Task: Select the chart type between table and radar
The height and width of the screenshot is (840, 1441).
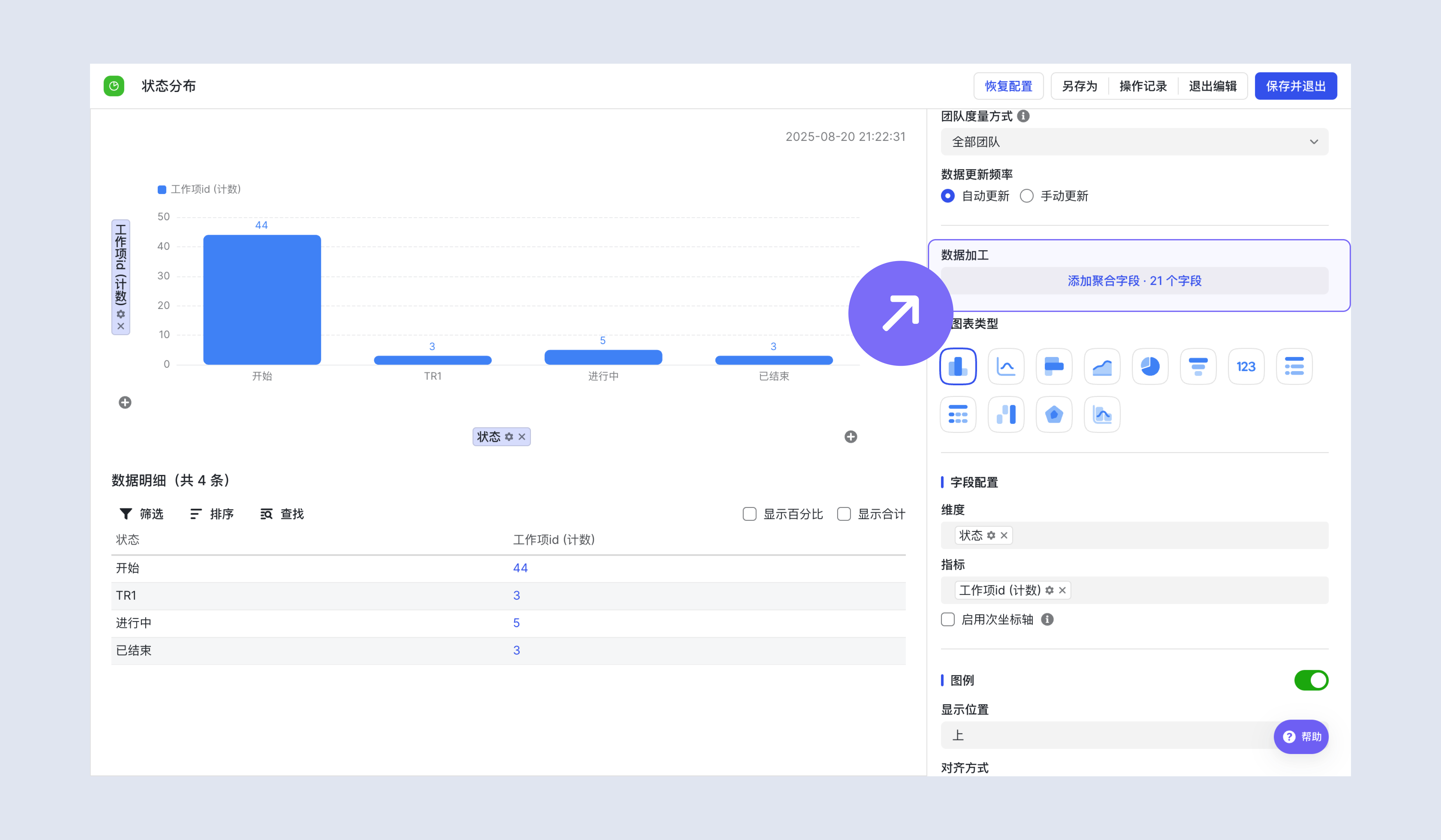Action: [1006, 414]
